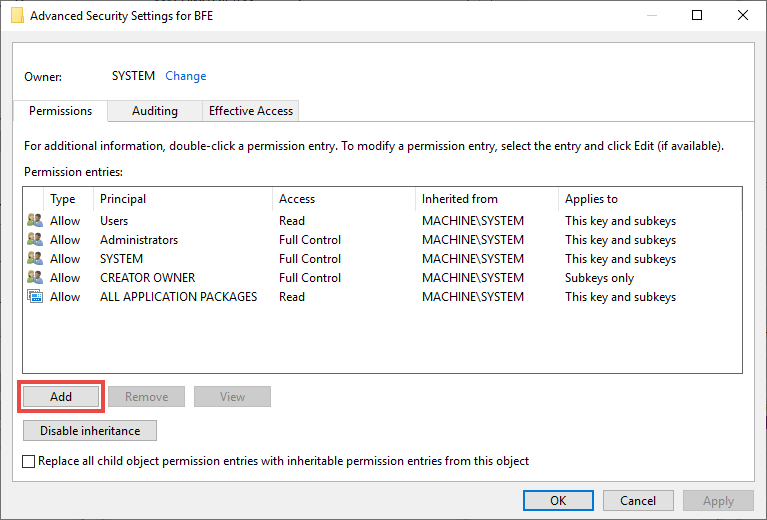Click the SYSTEM row group icon

pyautogui.click(x=35, y=258)
